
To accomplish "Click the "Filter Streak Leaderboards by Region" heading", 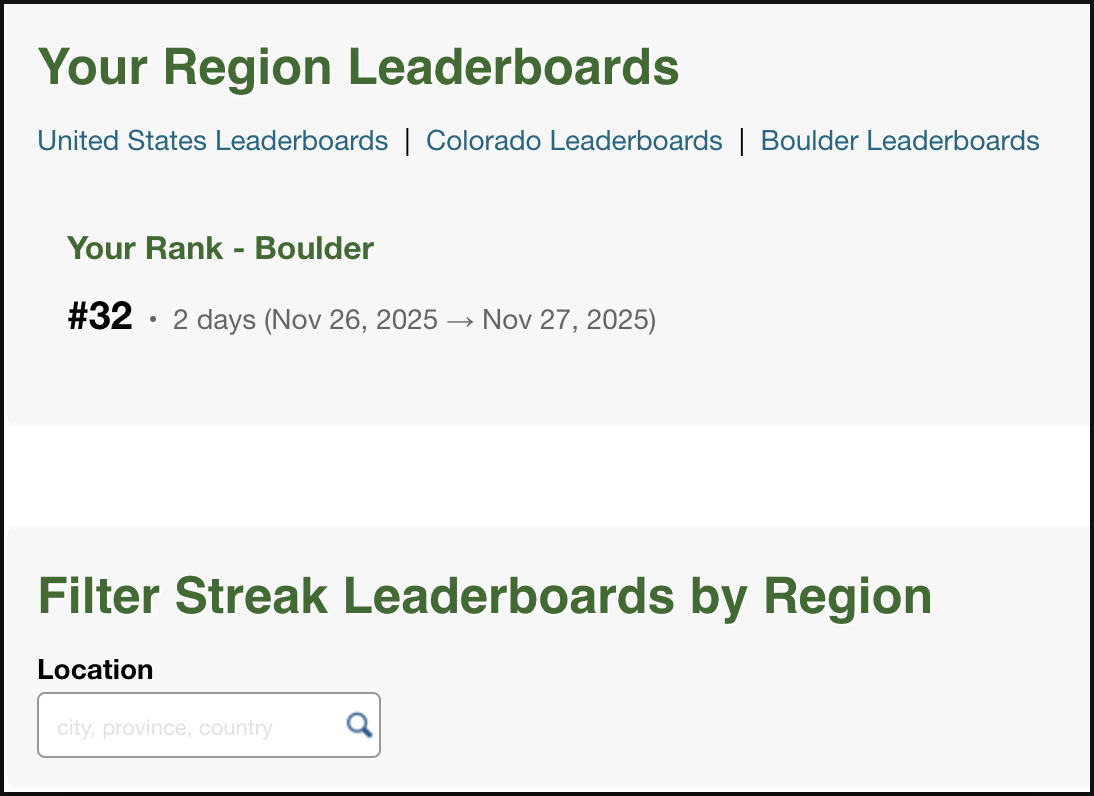I will click(484, 597).
